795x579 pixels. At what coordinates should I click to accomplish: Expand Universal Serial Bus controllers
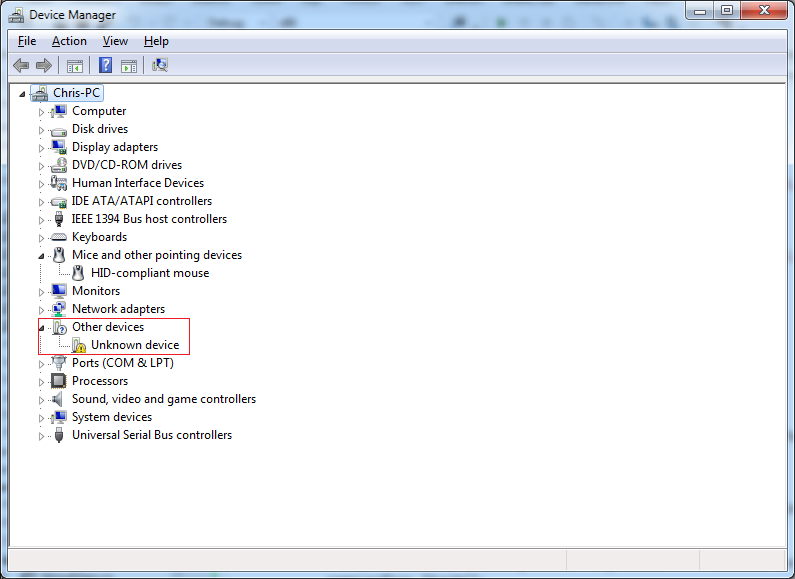click(x=41, y=436)
